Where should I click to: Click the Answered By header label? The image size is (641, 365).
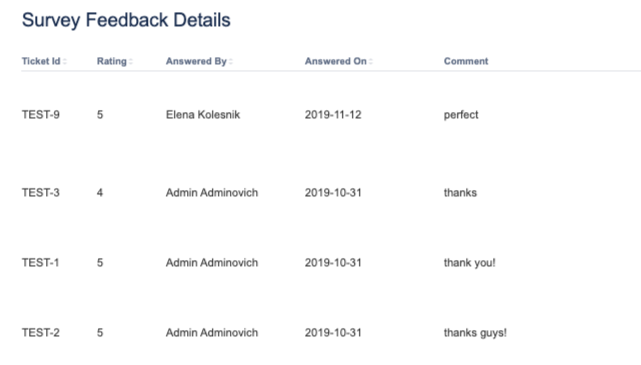tap(196, 61)
